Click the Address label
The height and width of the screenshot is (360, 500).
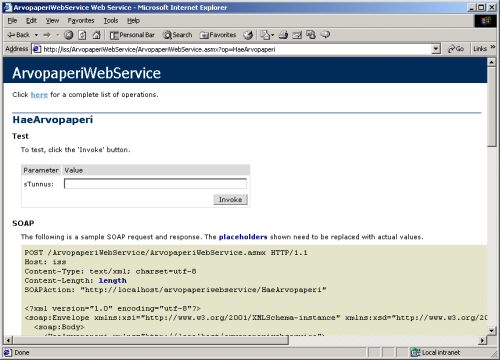(17, 49)
